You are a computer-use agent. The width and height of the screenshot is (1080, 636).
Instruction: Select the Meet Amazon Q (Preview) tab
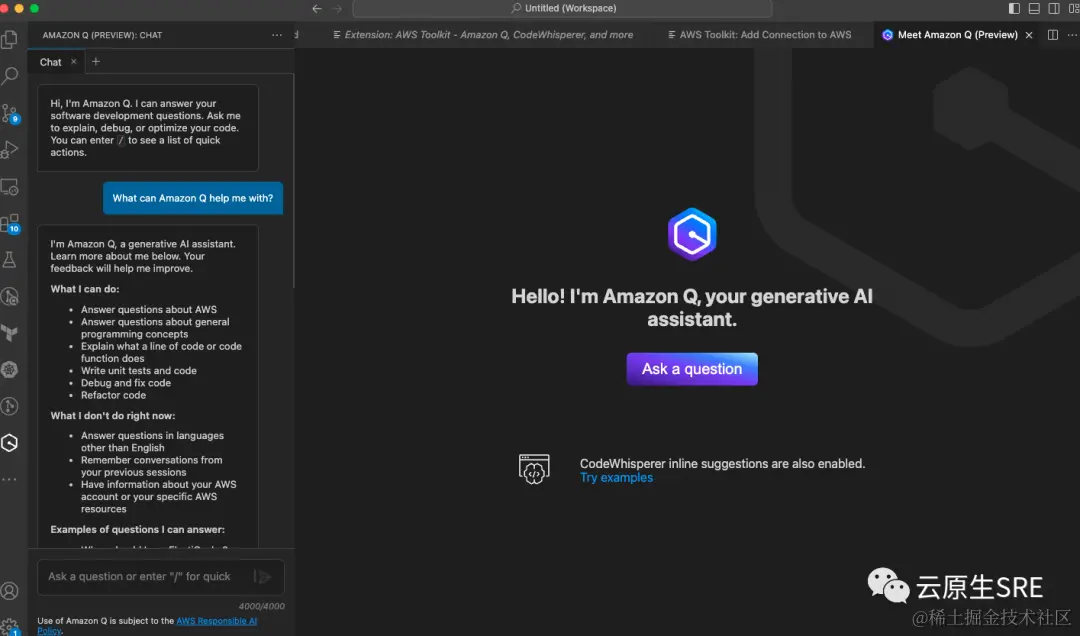coord(957,34)
